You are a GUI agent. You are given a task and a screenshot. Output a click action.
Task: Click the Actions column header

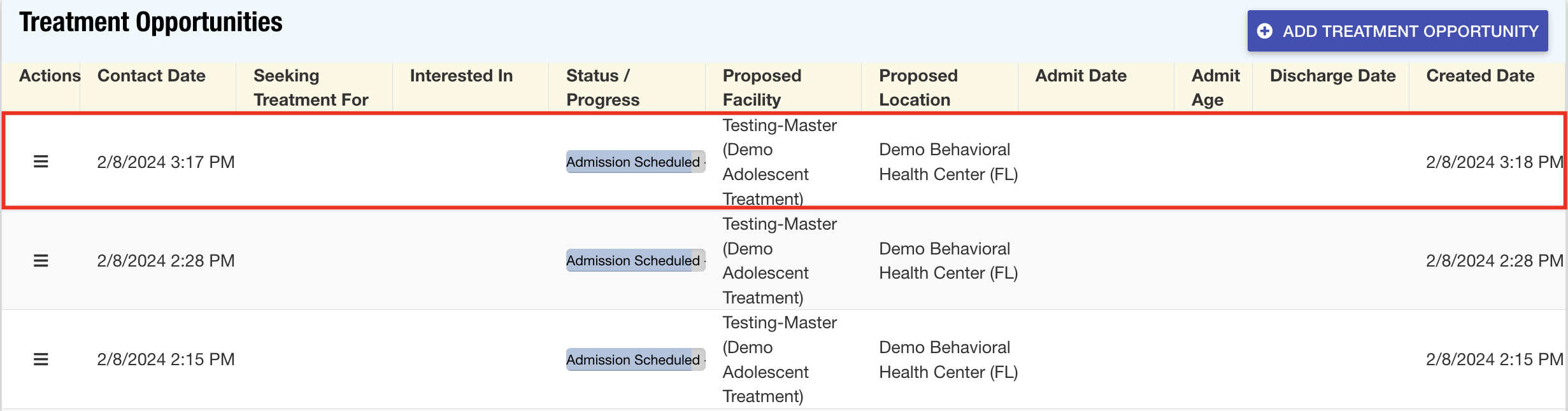(50, 76)
